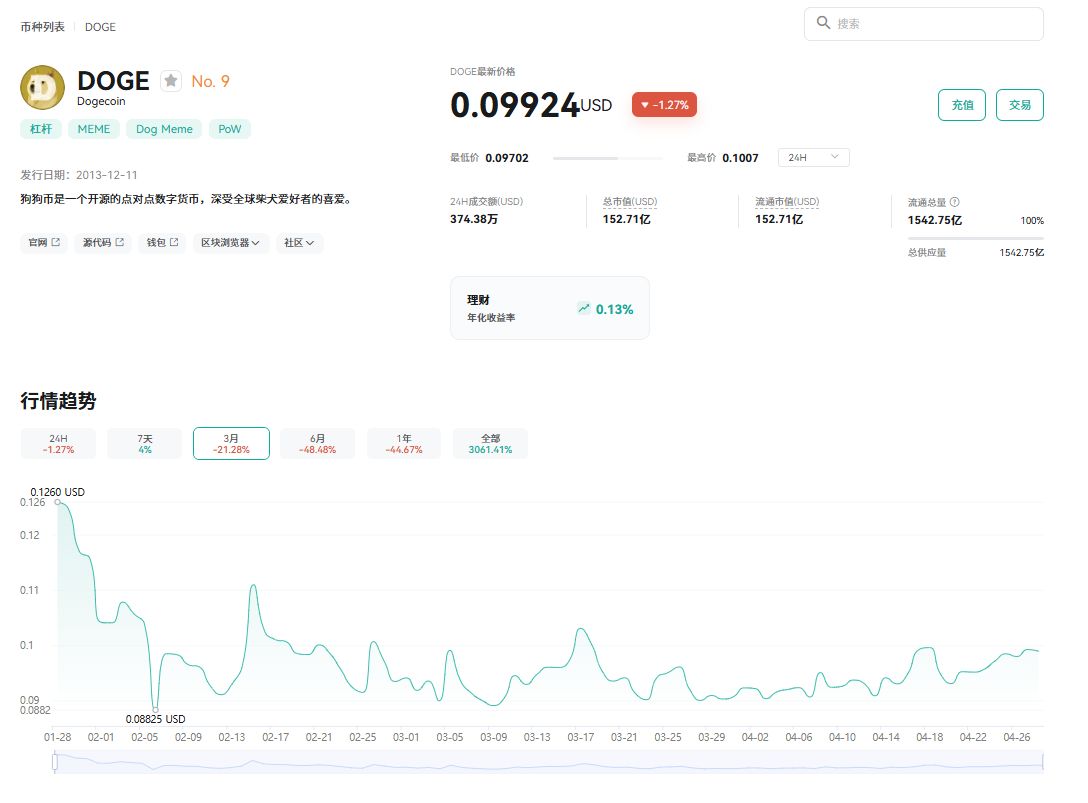
Task: Click the No. 9 rank label
Action: (210, 81)
